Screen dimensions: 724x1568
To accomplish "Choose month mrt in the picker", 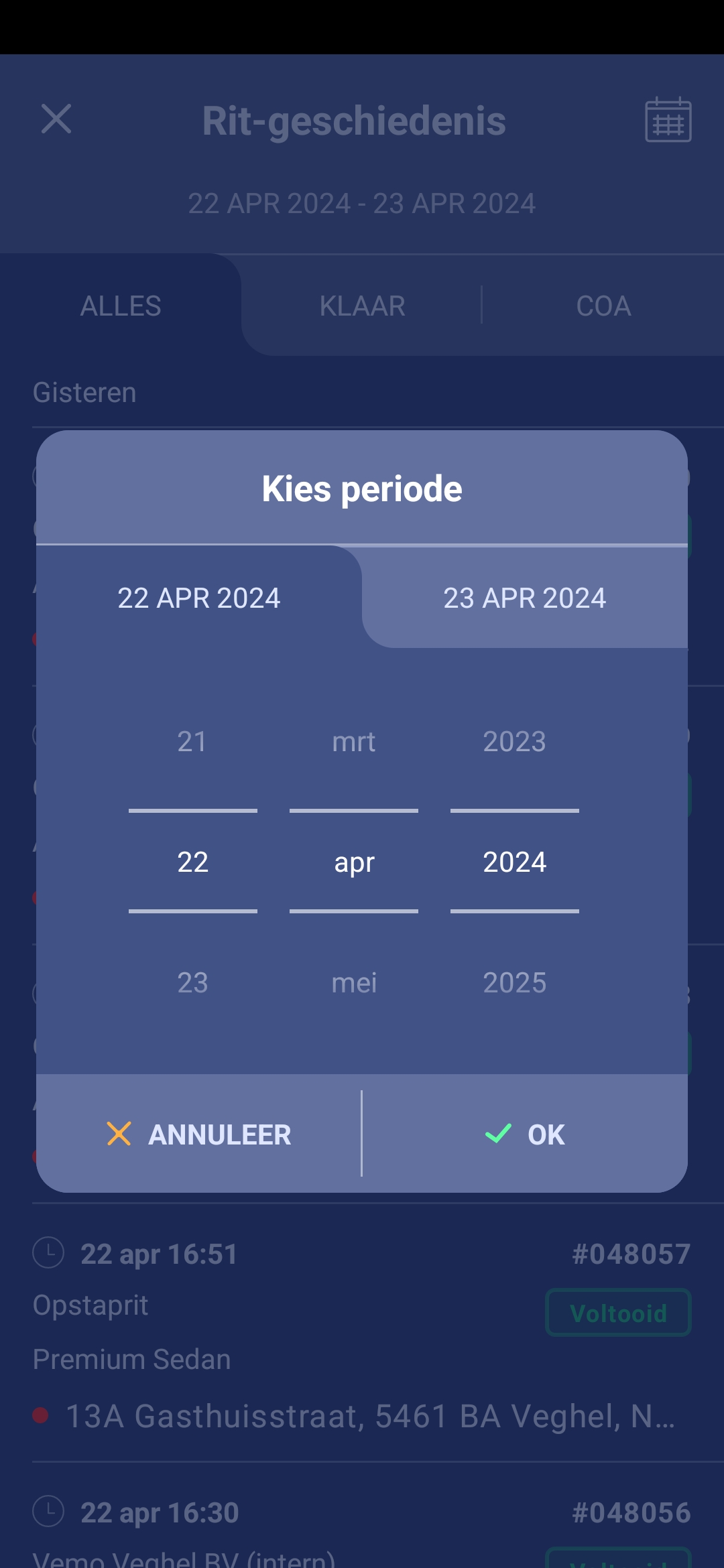I will 354,742.
